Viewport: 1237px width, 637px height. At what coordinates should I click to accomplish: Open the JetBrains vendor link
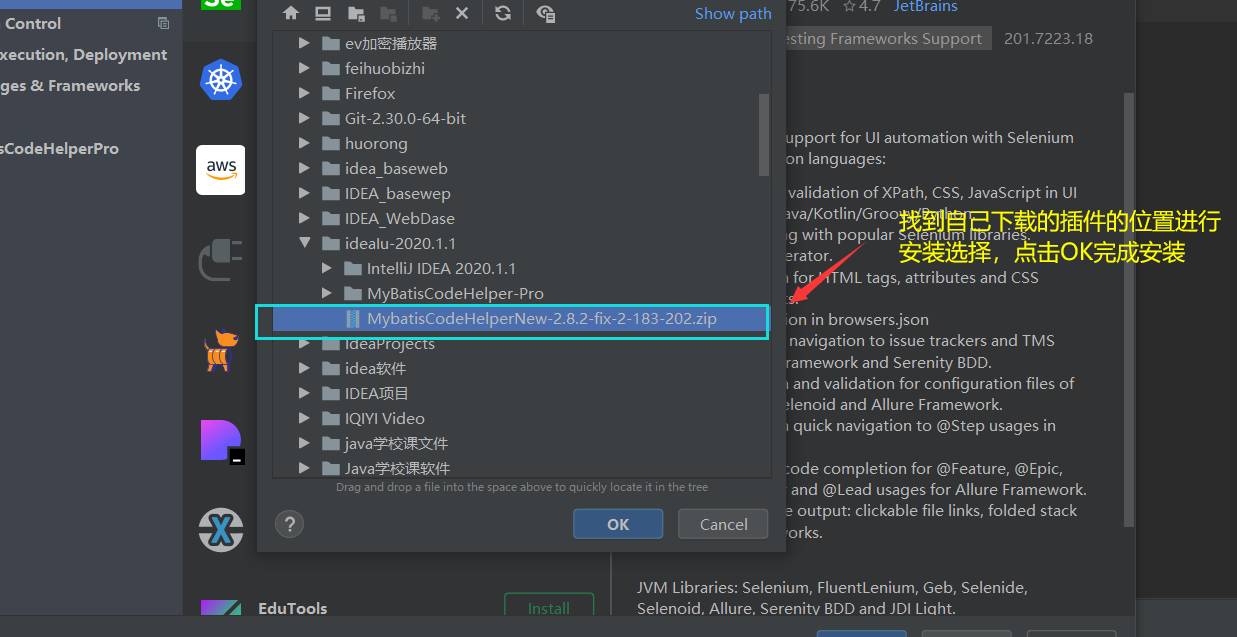click(x=925, y=7)
